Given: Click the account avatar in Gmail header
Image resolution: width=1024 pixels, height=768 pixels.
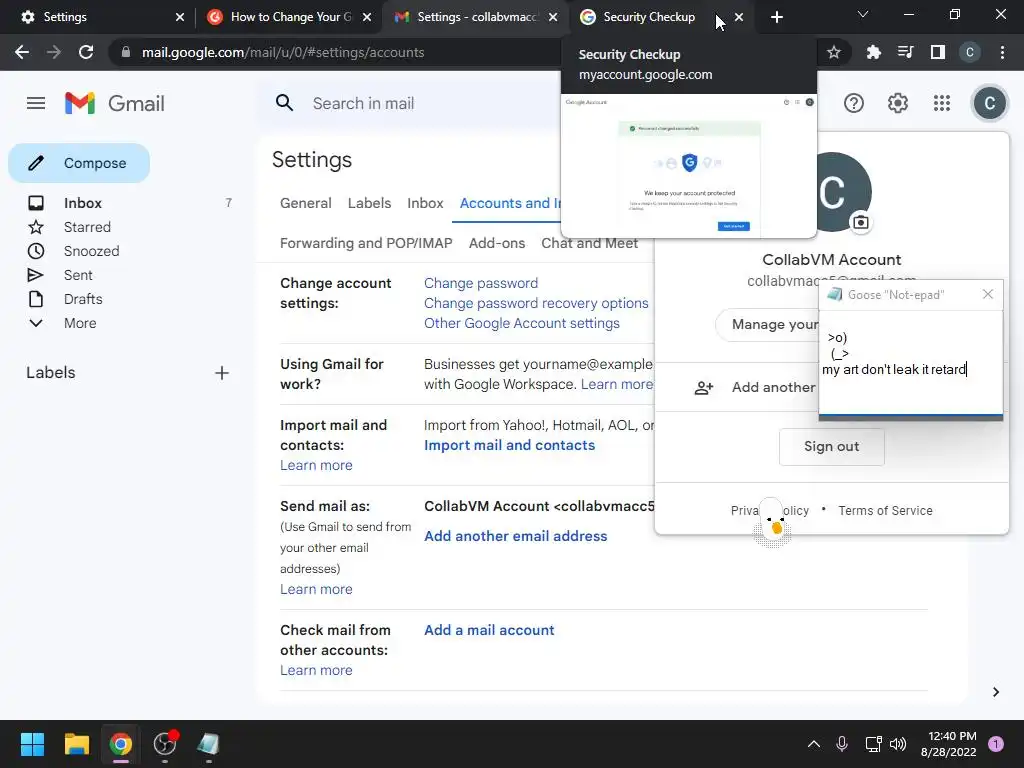Looking at the screenshot, I should click(x=990, y=103).
